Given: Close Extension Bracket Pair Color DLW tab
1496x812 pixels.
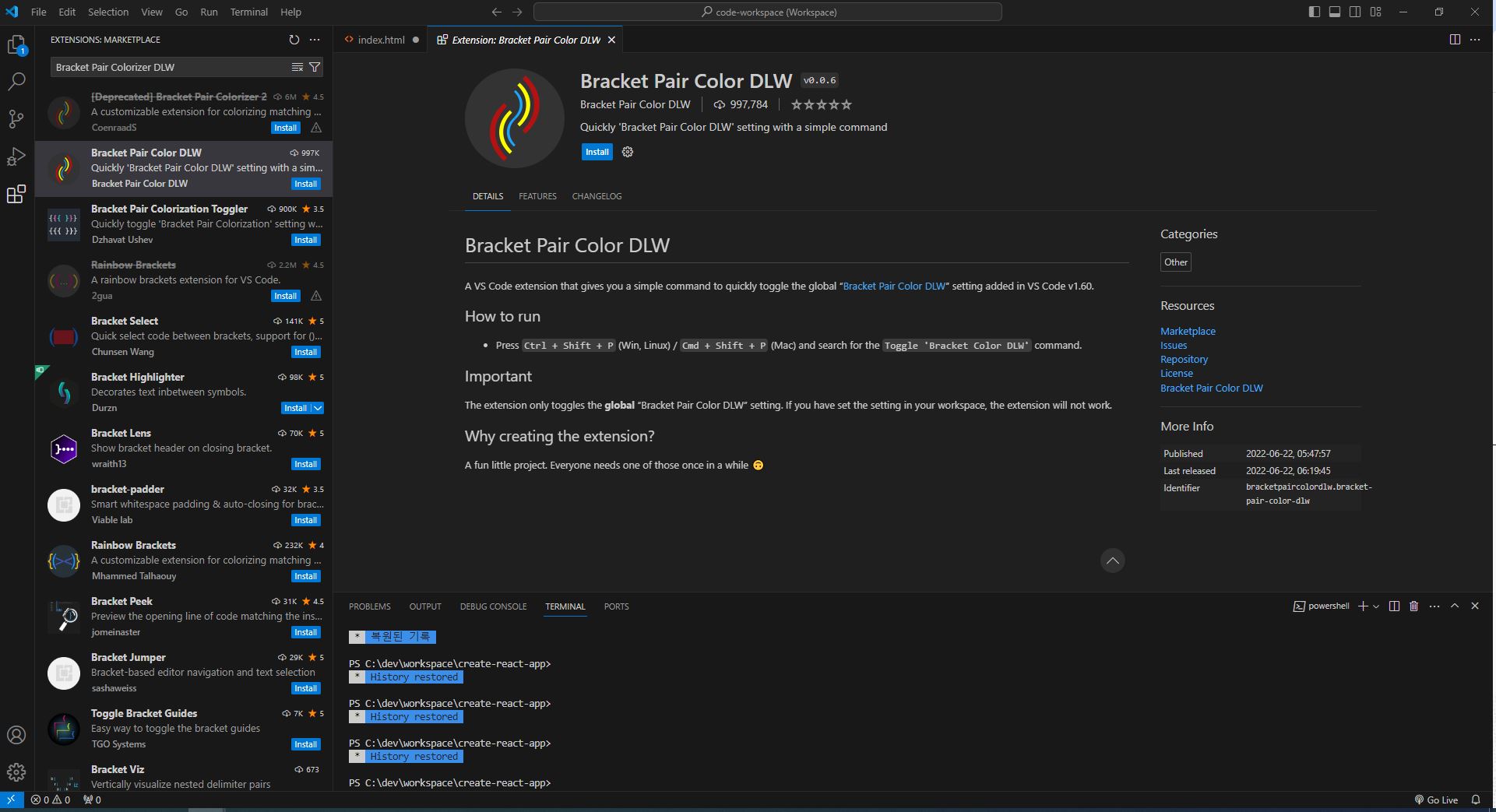Looking at the screenshot, I should tap(611, 40).
